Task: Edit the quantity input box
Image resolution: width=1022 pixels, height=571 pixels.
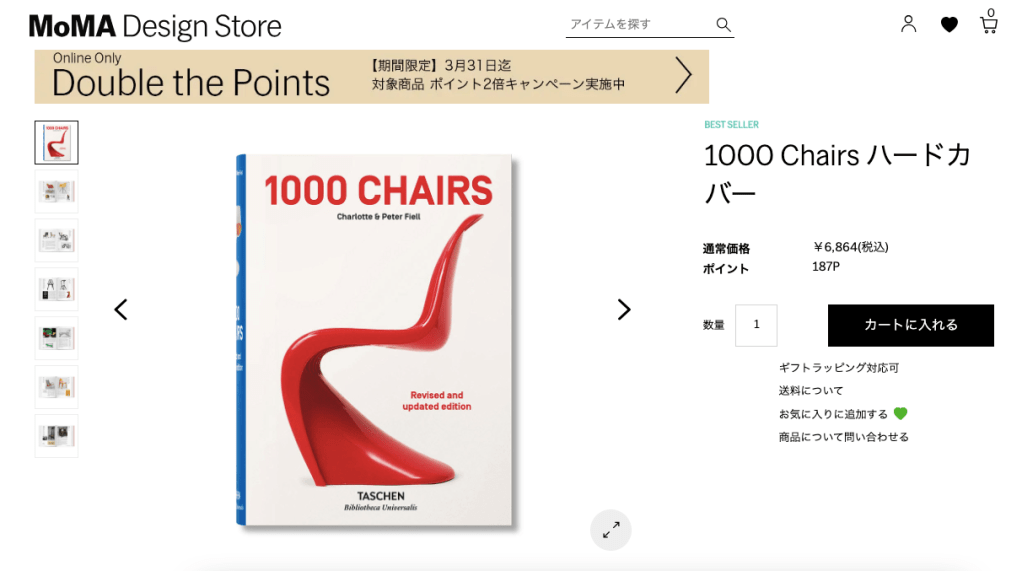Action: tap(756, 325)
